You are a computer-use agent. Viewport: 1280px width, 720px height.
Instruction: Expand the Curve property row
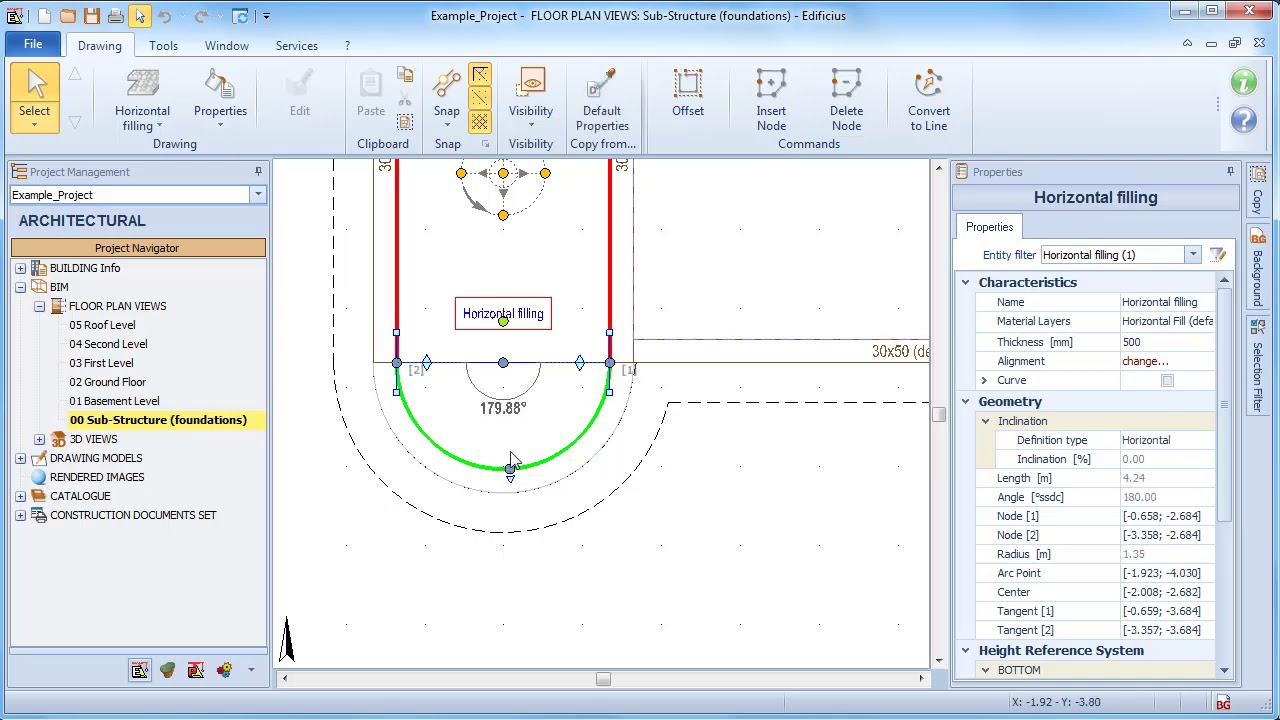[984, 381]
